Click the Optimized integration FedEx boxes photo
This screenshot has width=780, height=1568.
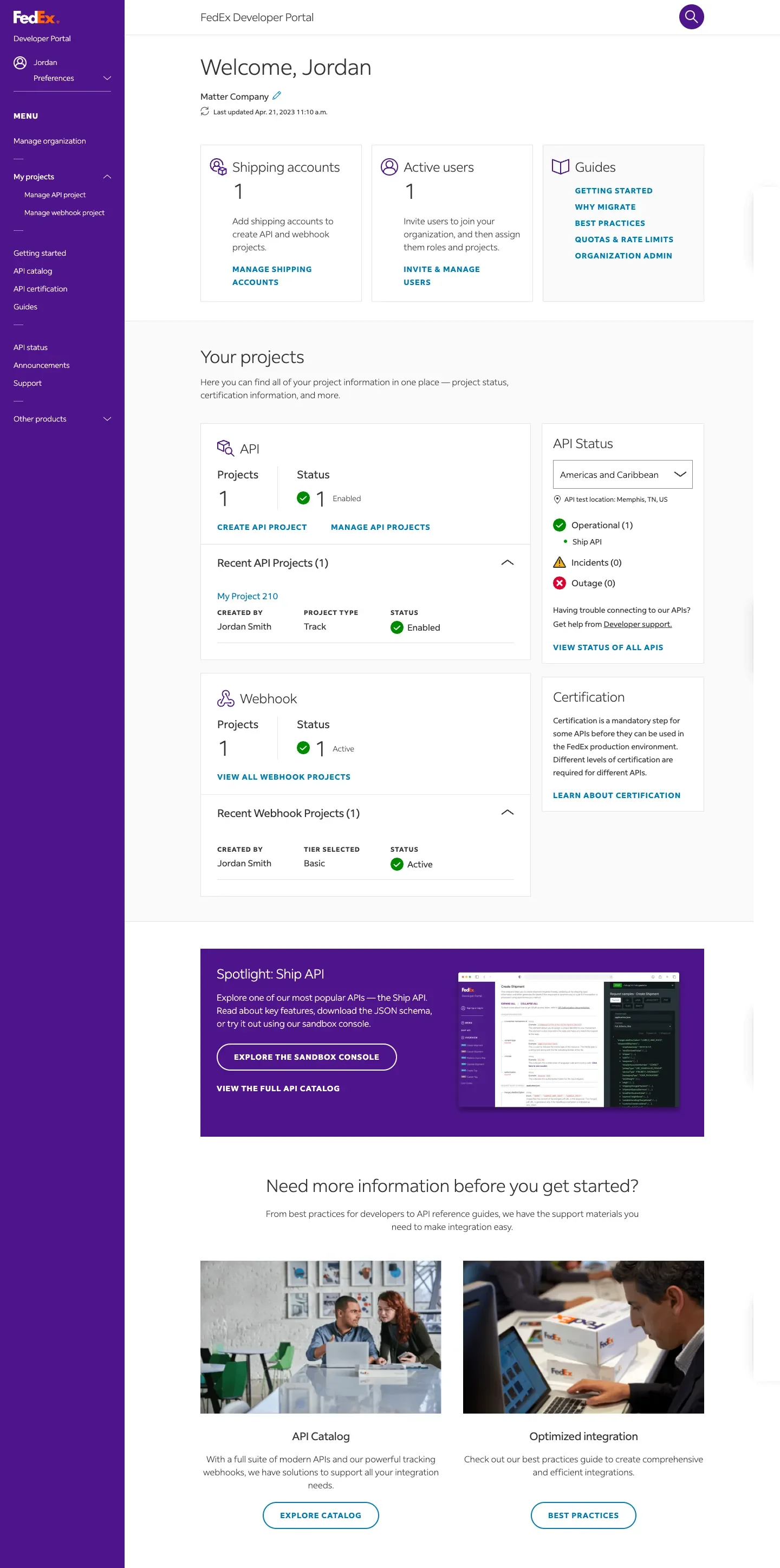pos(583,1337)
